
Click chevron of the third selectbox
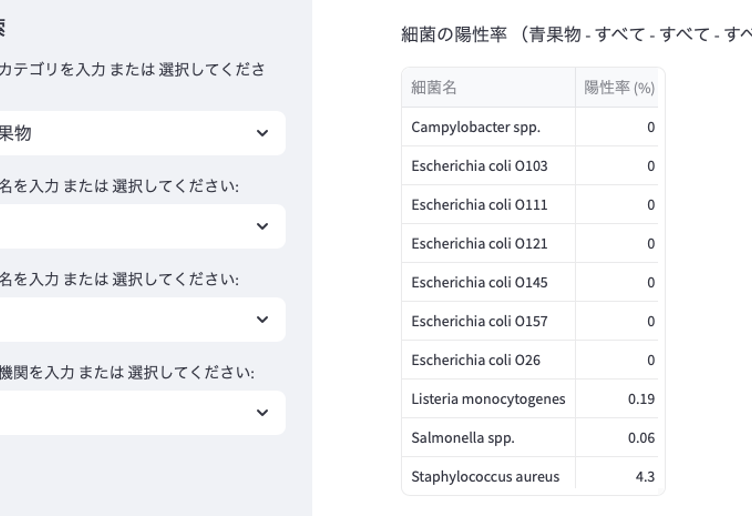coord(262,319)
